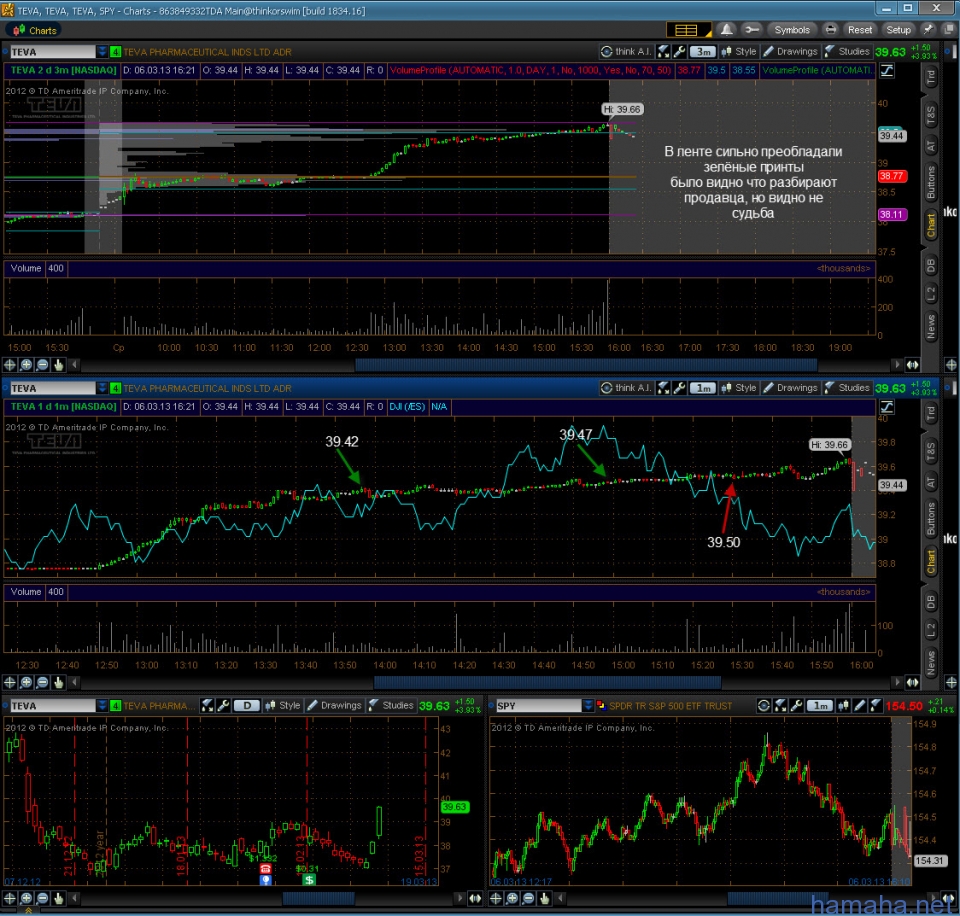This screenshot has height=916, width=960.
Task: Print the charts with the printer icon
Action: click(830, 30)
